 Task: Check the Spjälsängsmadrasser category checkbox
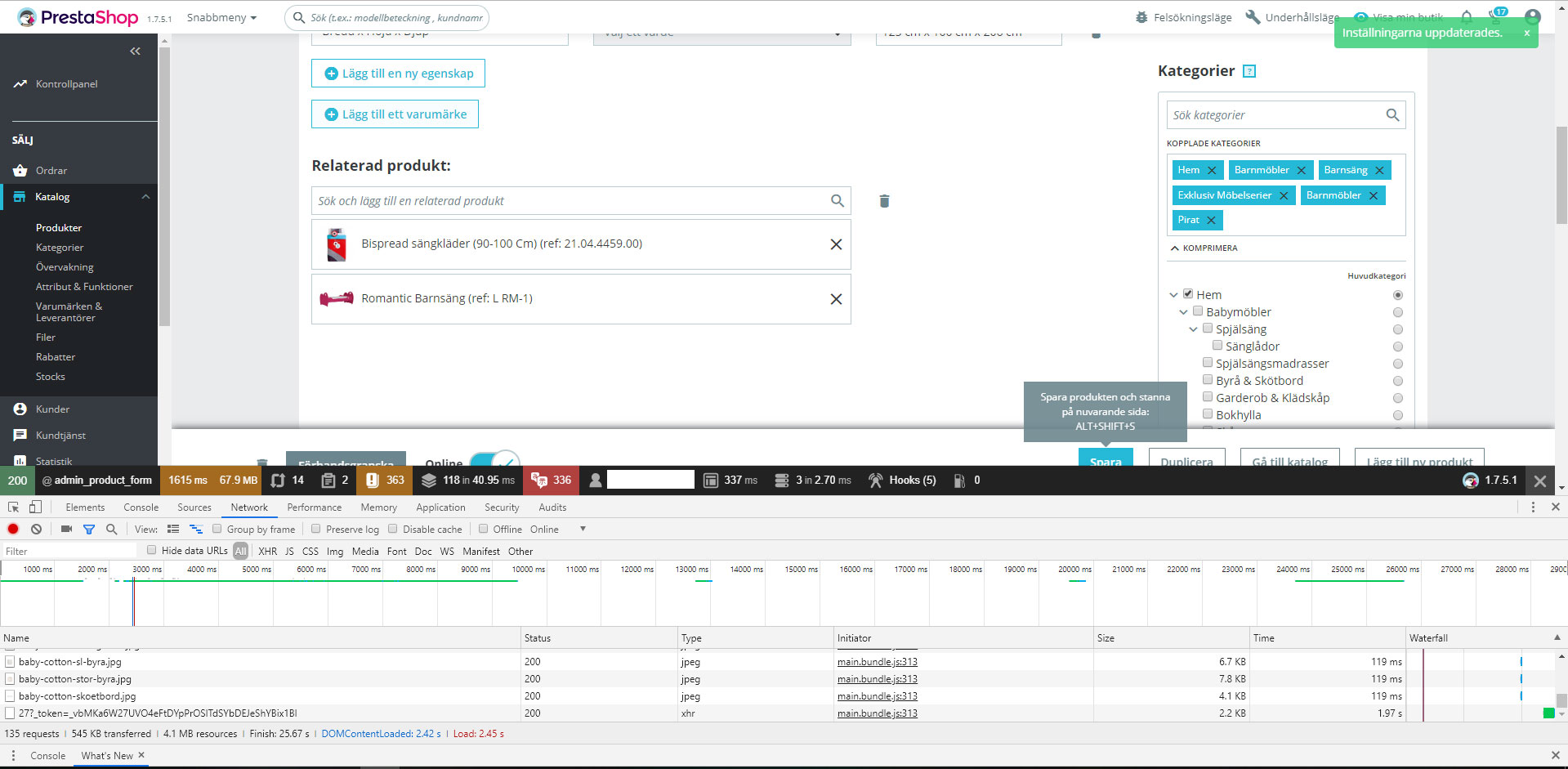pos(1208,363)
